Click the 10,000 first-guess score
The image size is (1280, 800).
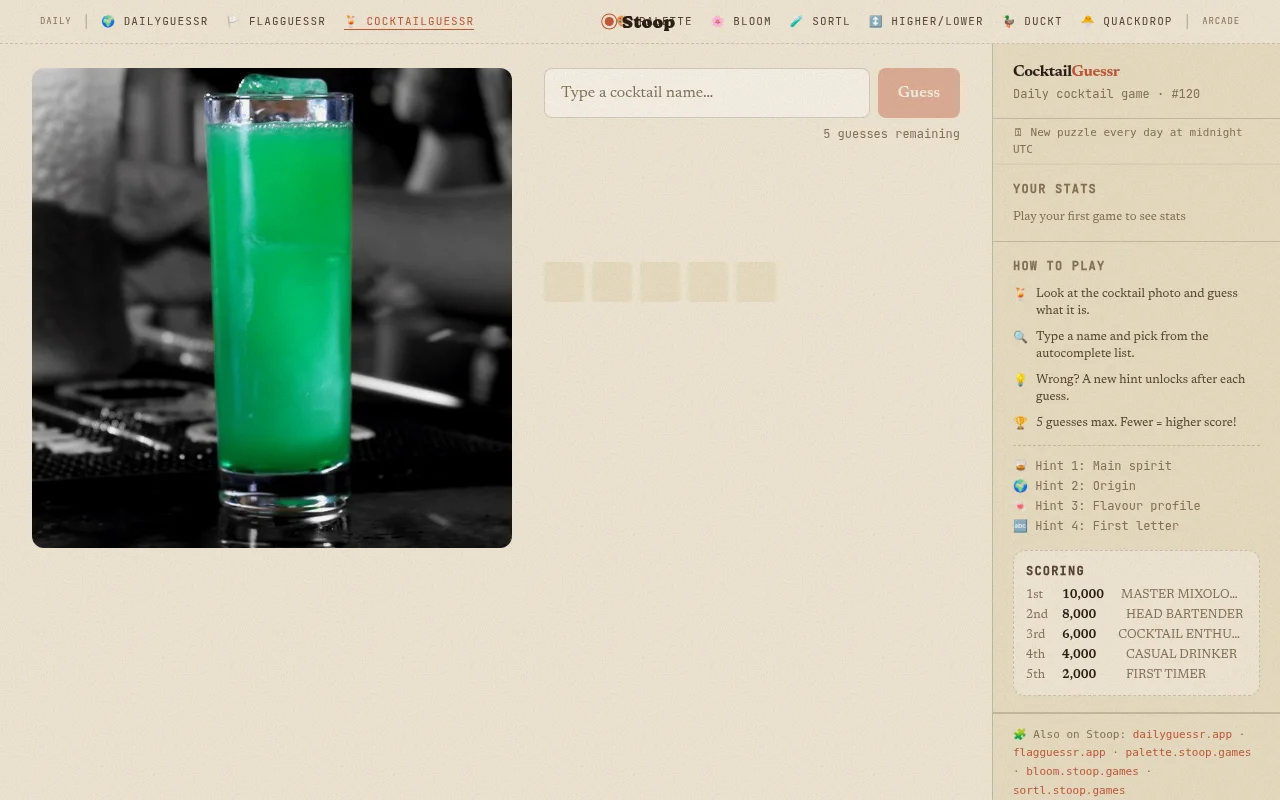click(x=1083, y=594)
